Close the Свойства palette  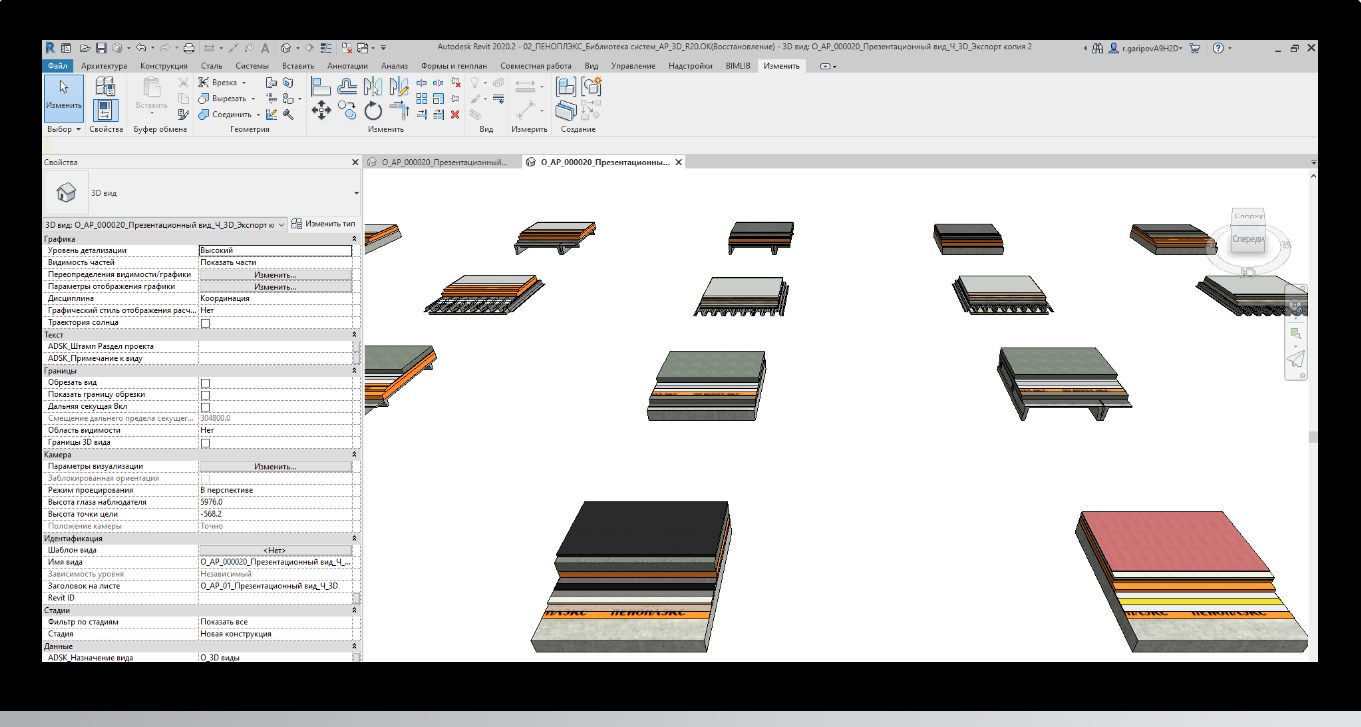point(355,161)
